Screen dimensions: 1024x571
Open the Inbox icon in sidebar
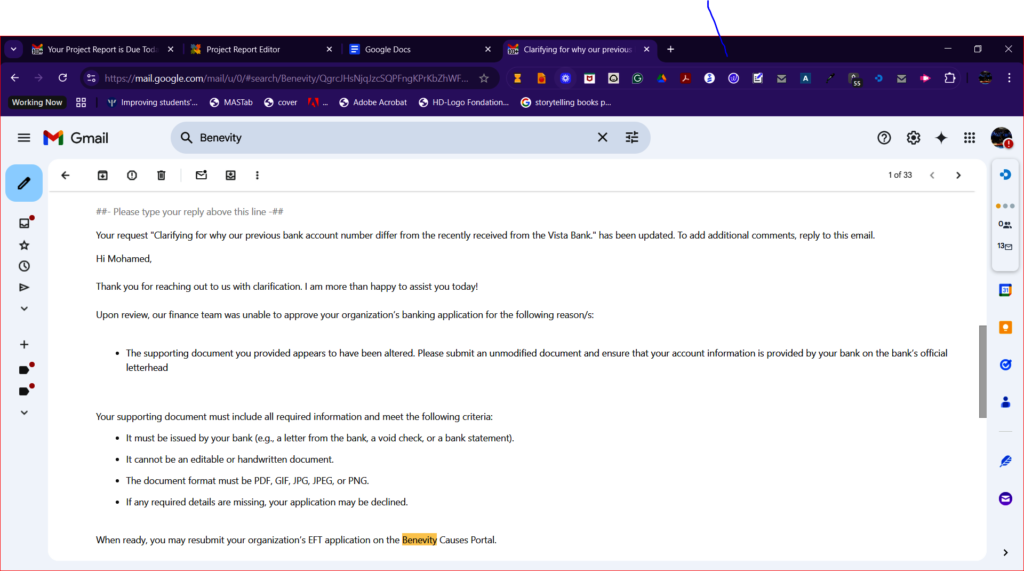pyautogui.click(x=24, y=223)
